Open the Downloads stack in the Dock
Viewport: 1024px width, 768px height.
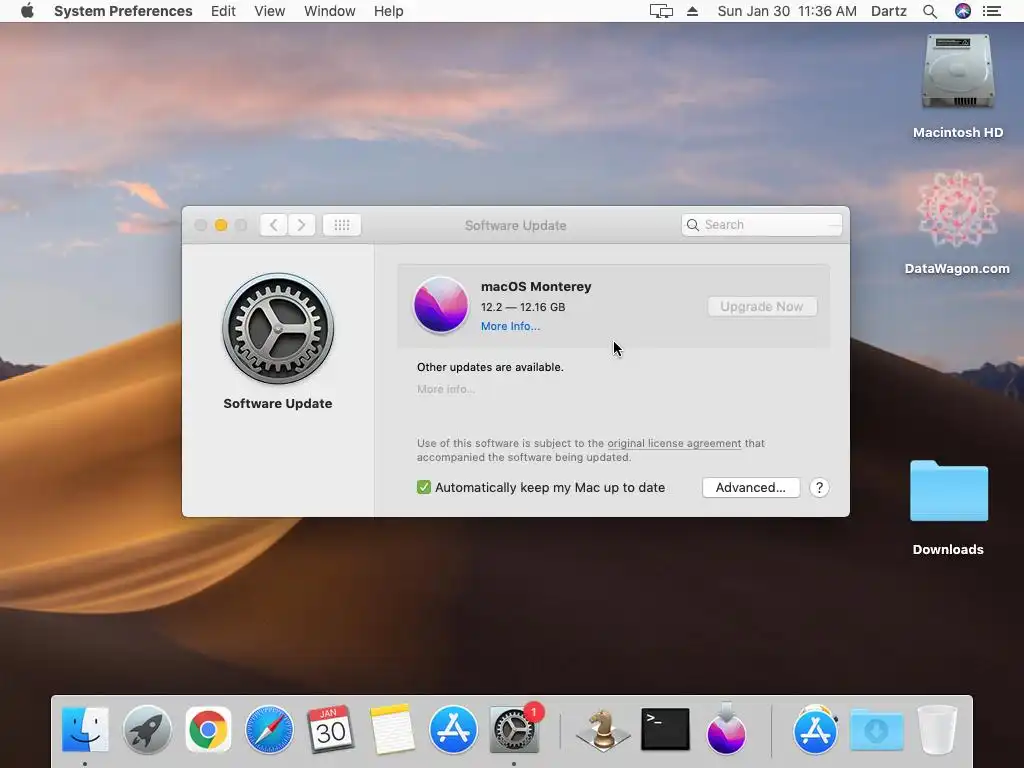(876, 730)
